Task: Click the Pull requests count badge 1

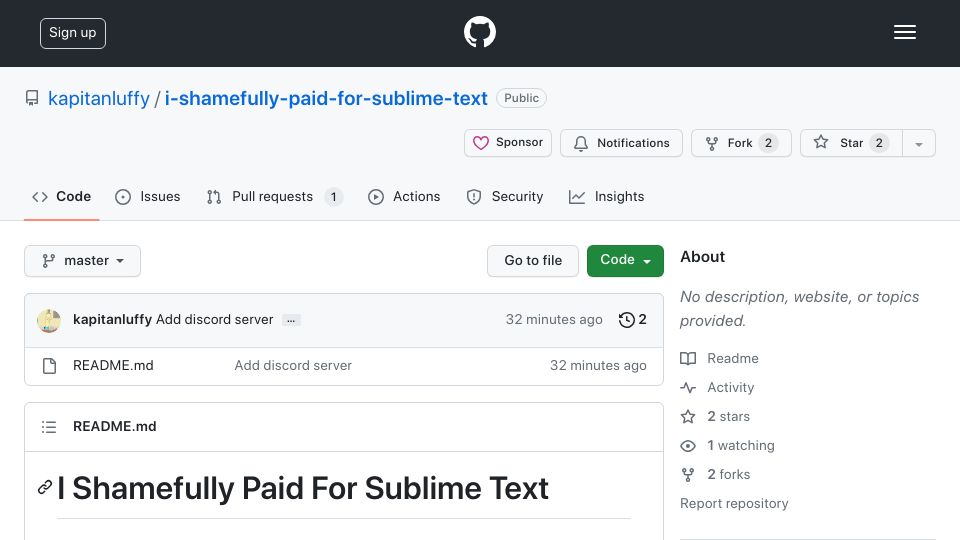Action: point(334,197)
